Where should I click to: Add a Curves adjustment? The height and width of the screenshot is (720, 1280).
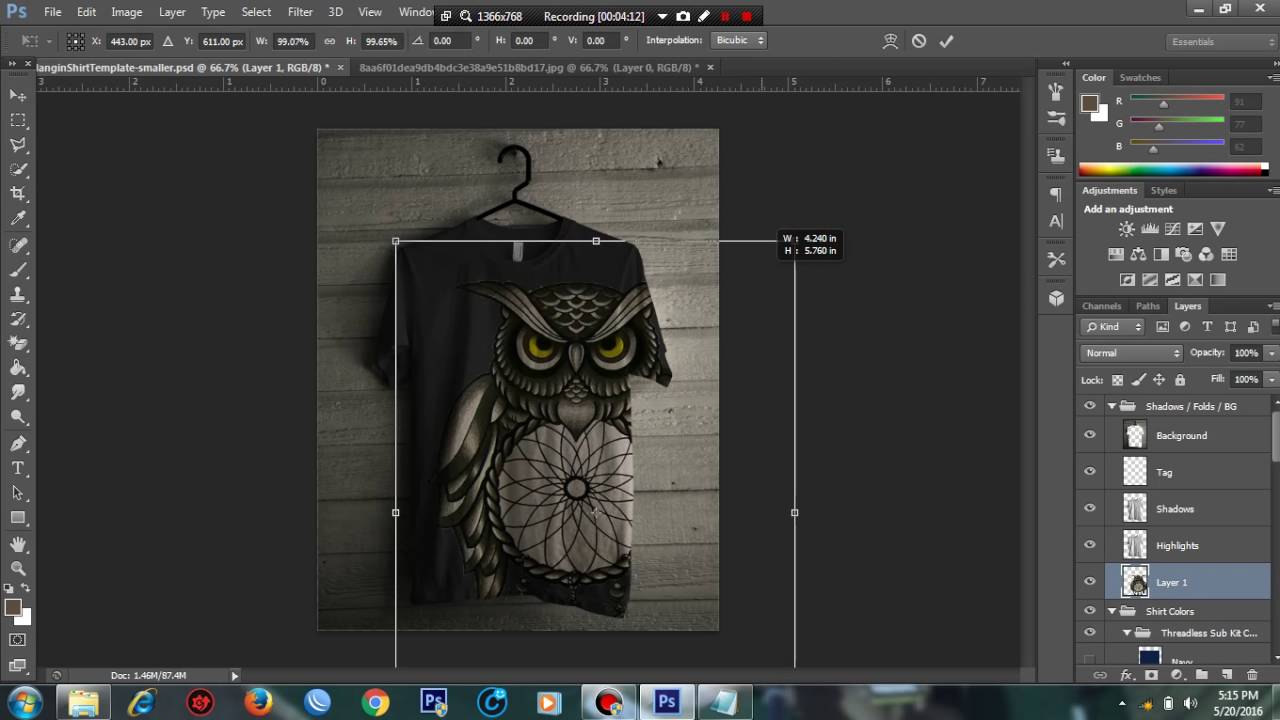1173,229
